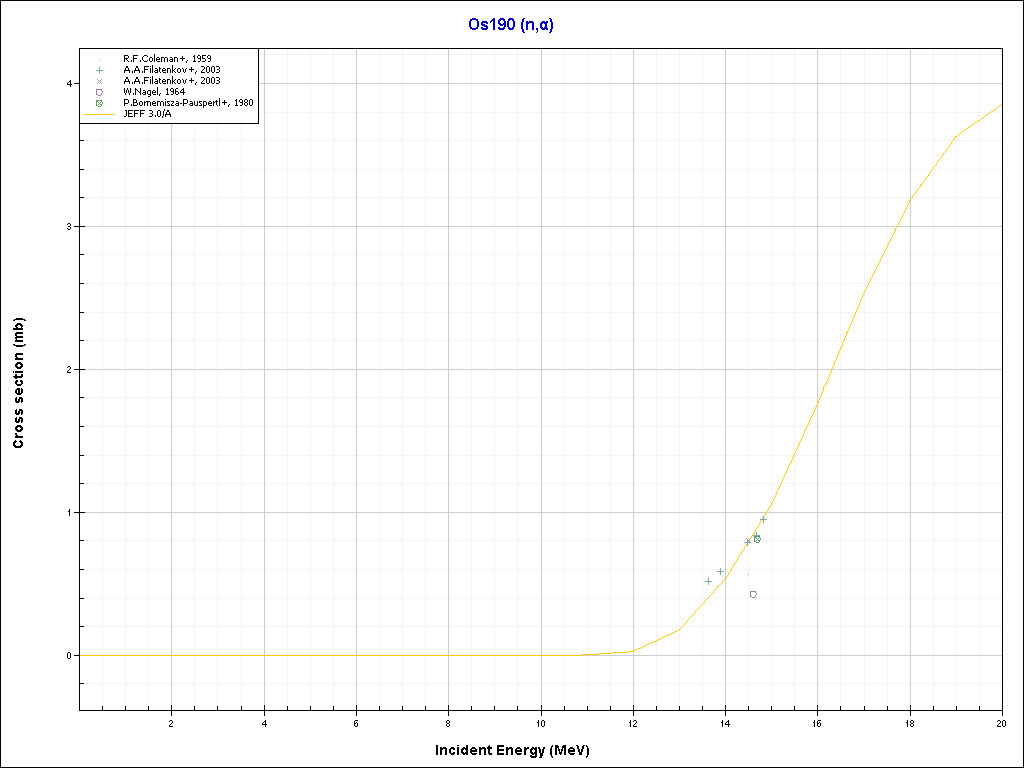The width and height of the screenshot is (1024, 768).
Task: Click the yellow JEFF 3.0/A legend line
Action: 99,114
